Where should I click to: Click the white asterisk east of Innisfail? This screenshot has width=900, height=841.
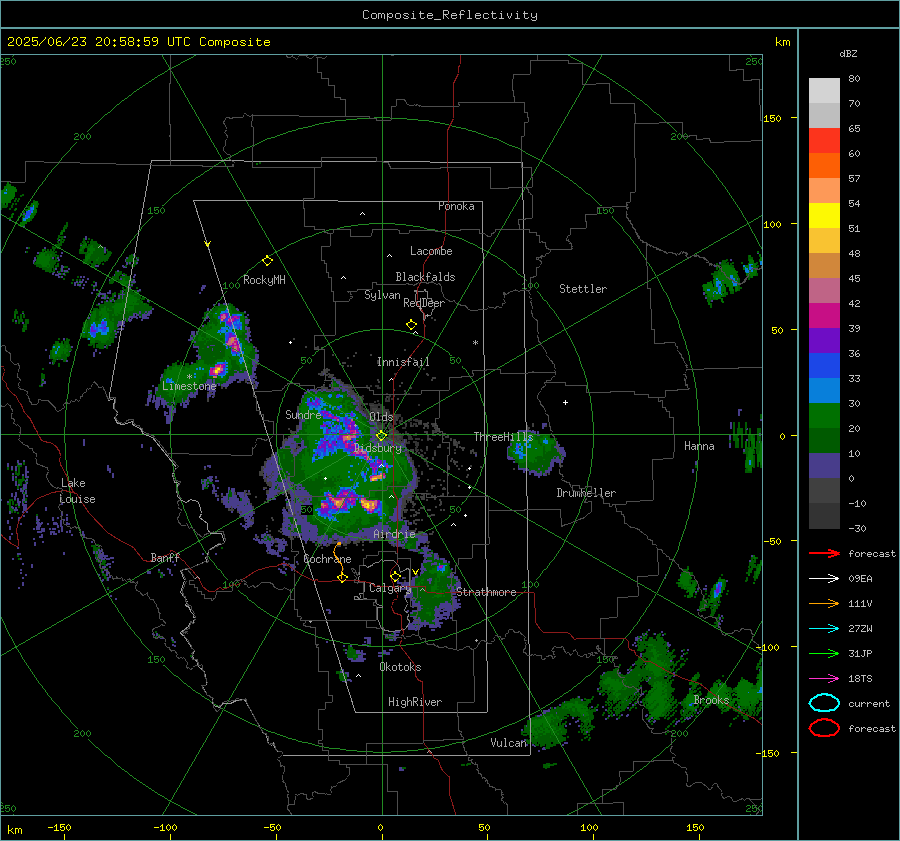475,343
